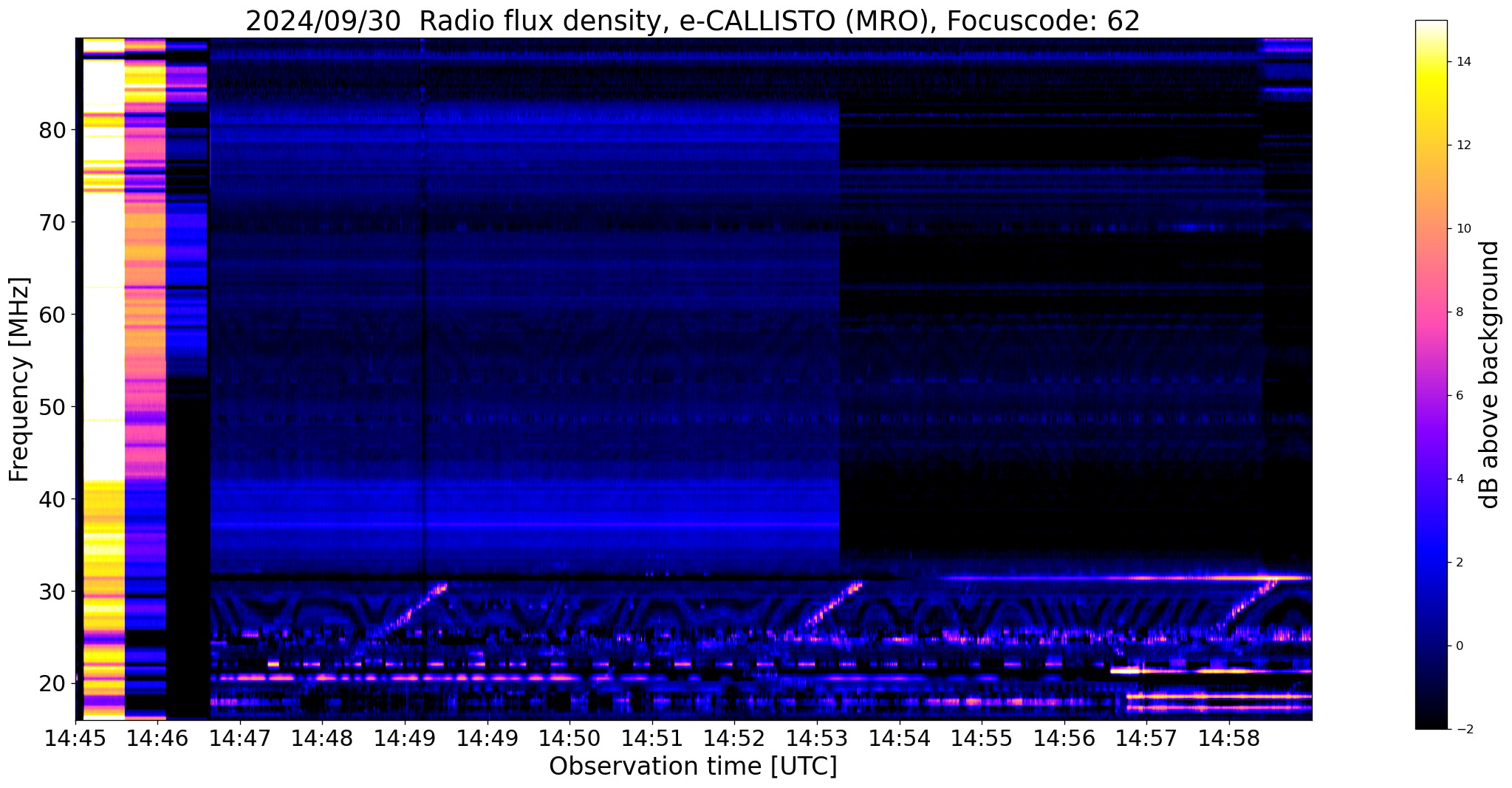Select the 14:48 time tick label
Screen dimensions: 1512x788
pos(322,737)
